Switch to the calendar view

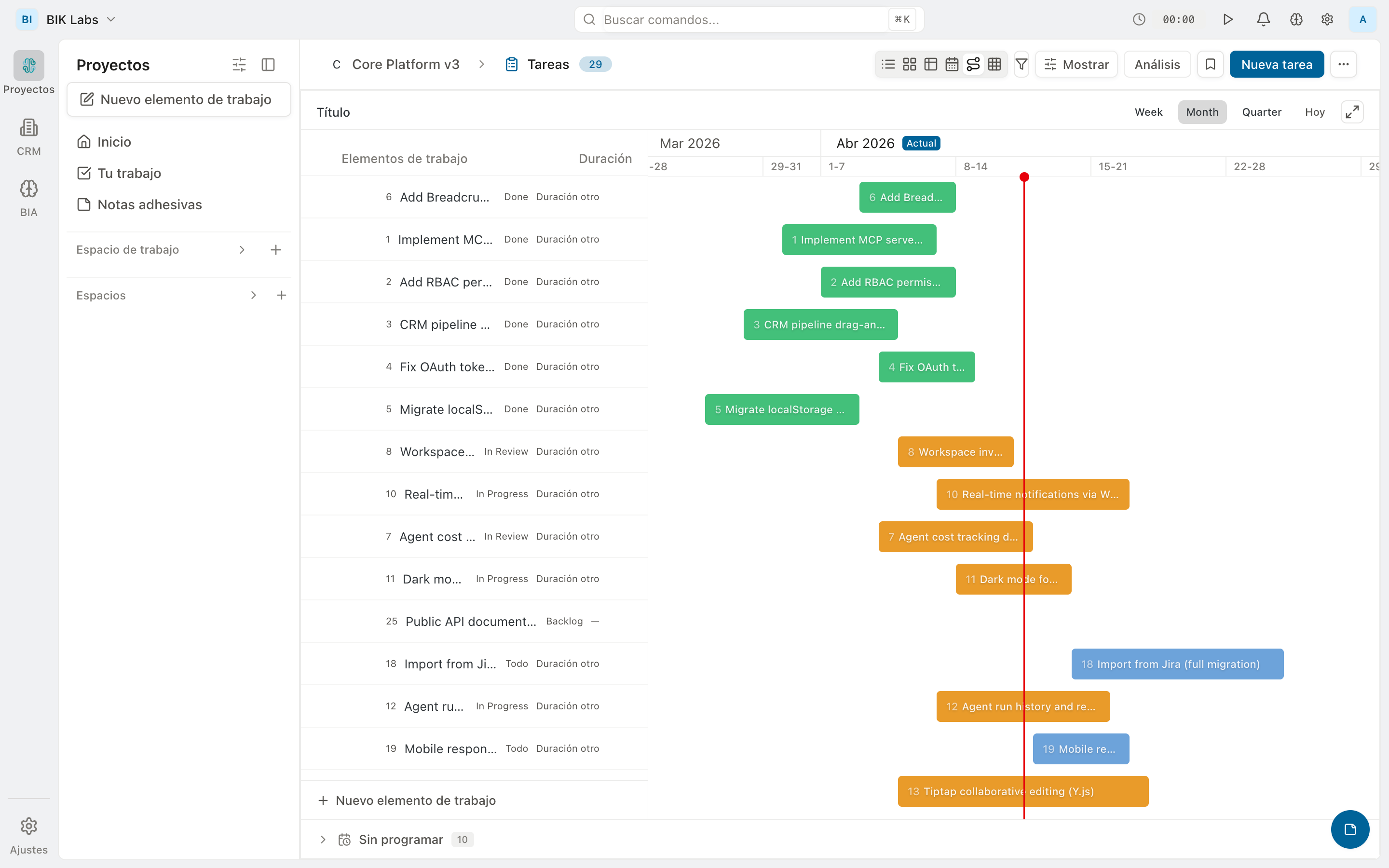pos(952,64)
